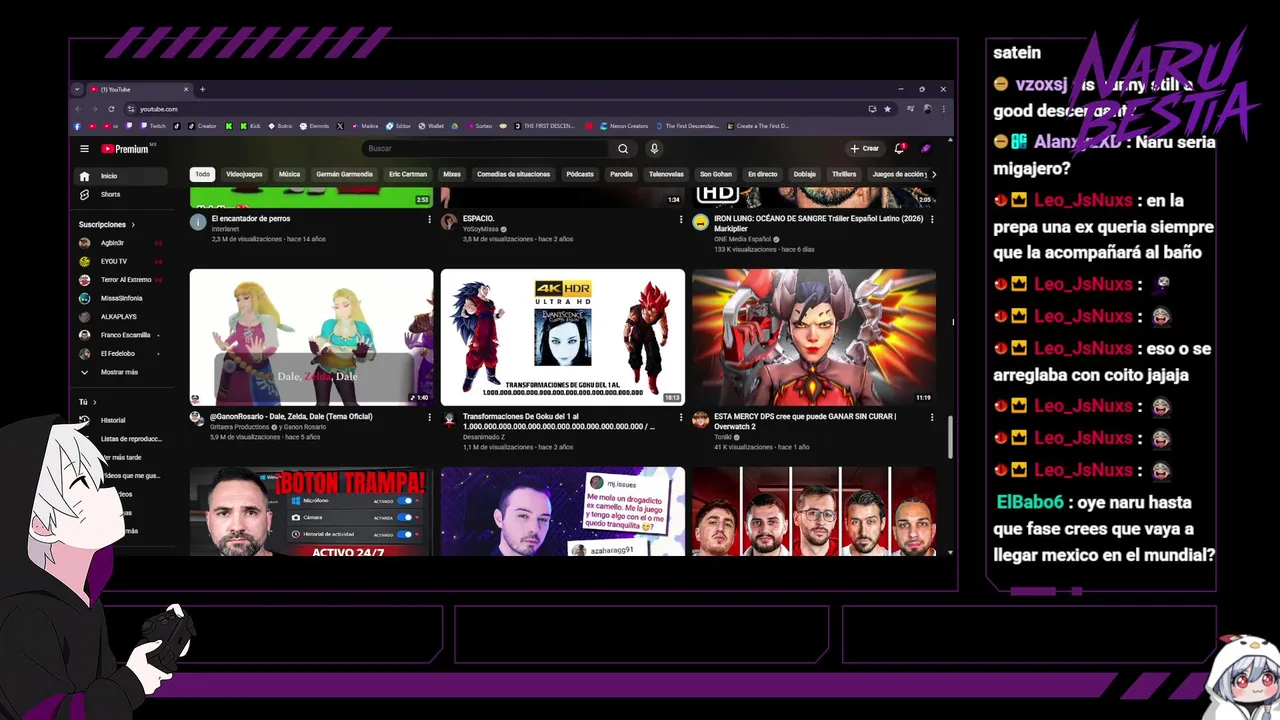Viewport: 1280px width, 720px height.
Task: Open the YouTube hamburger guide menu
Action: 84,149
